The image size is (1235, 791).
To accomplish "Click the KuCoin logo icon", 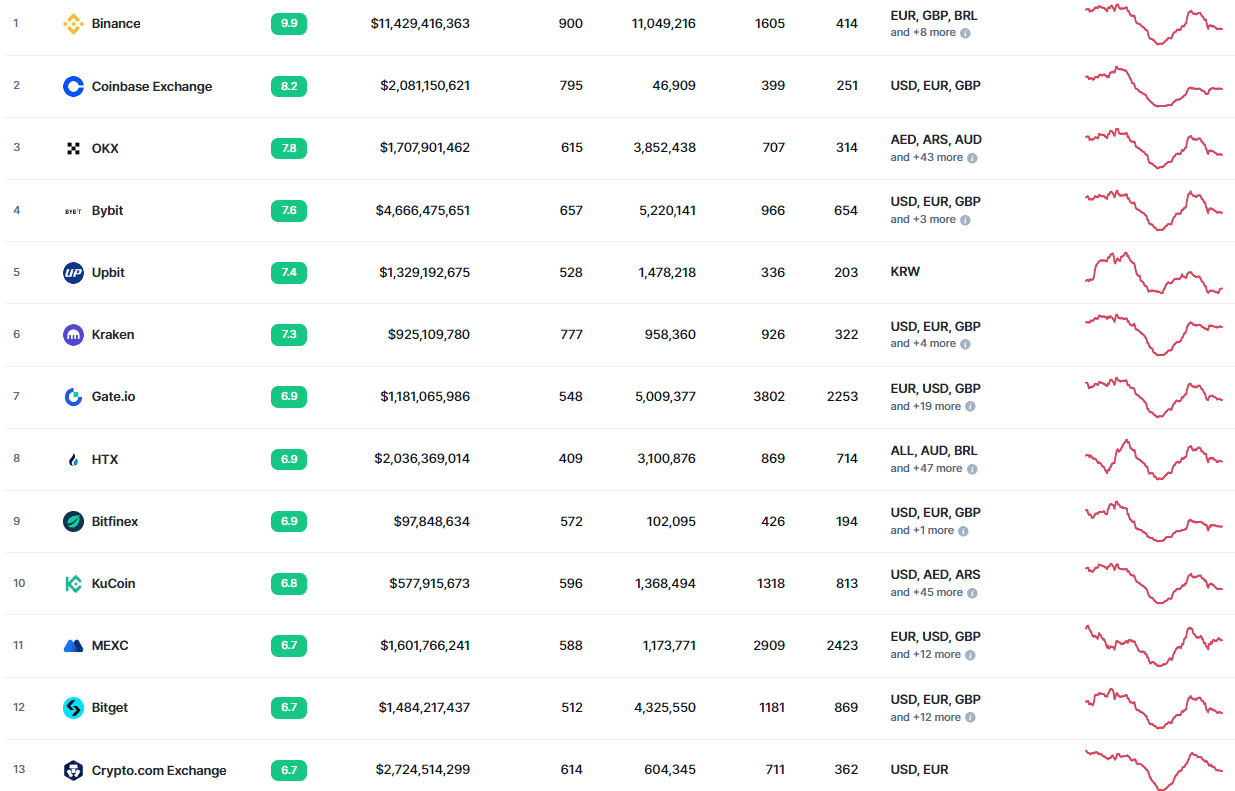I will click(73, 583).
